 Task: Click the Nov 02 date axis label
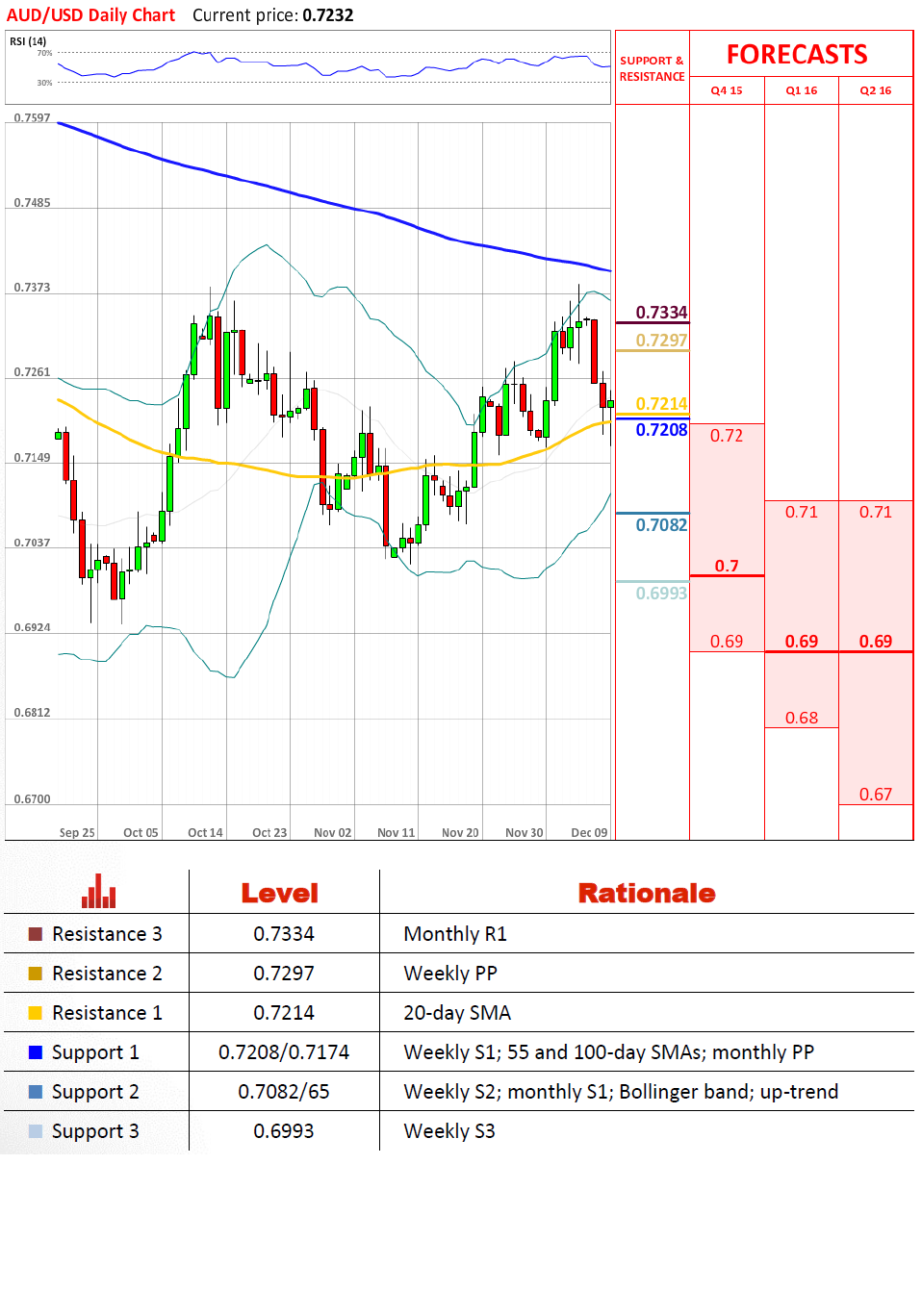point(333,833)
